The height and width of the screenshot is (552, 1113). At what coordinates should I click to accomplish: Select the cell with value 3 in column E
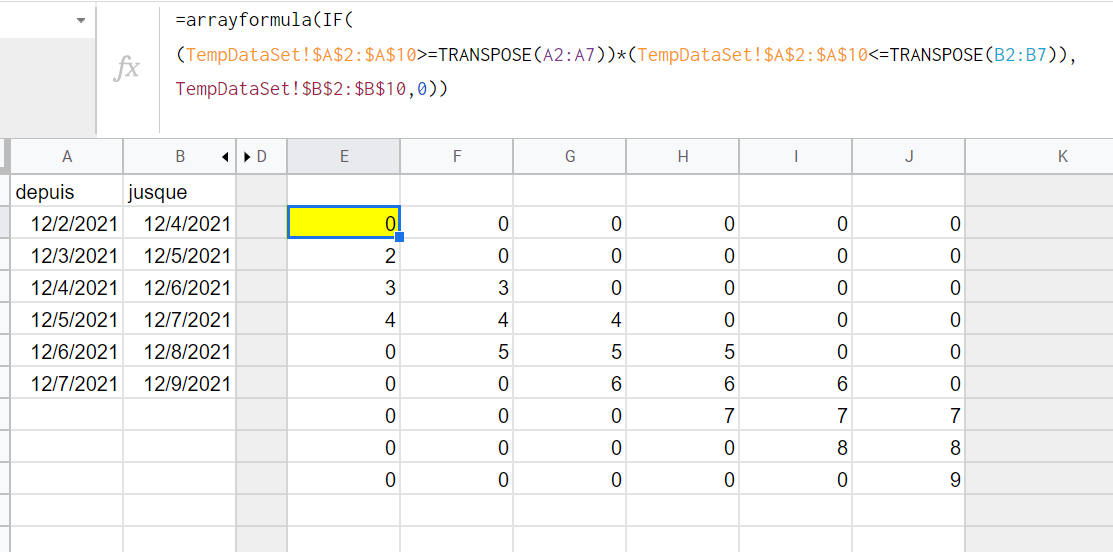click(344, 287)
